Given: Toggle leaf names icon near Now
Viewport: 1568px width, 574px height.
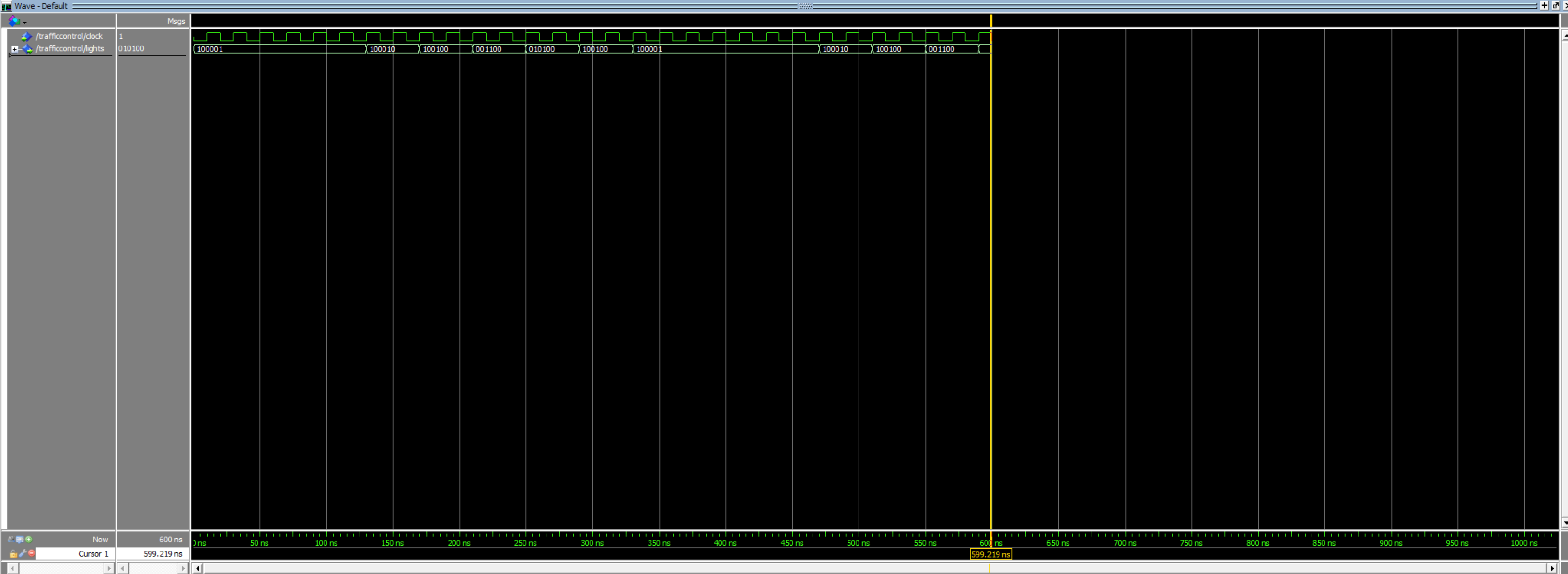Looking at the screenshot, I should 11,540.
